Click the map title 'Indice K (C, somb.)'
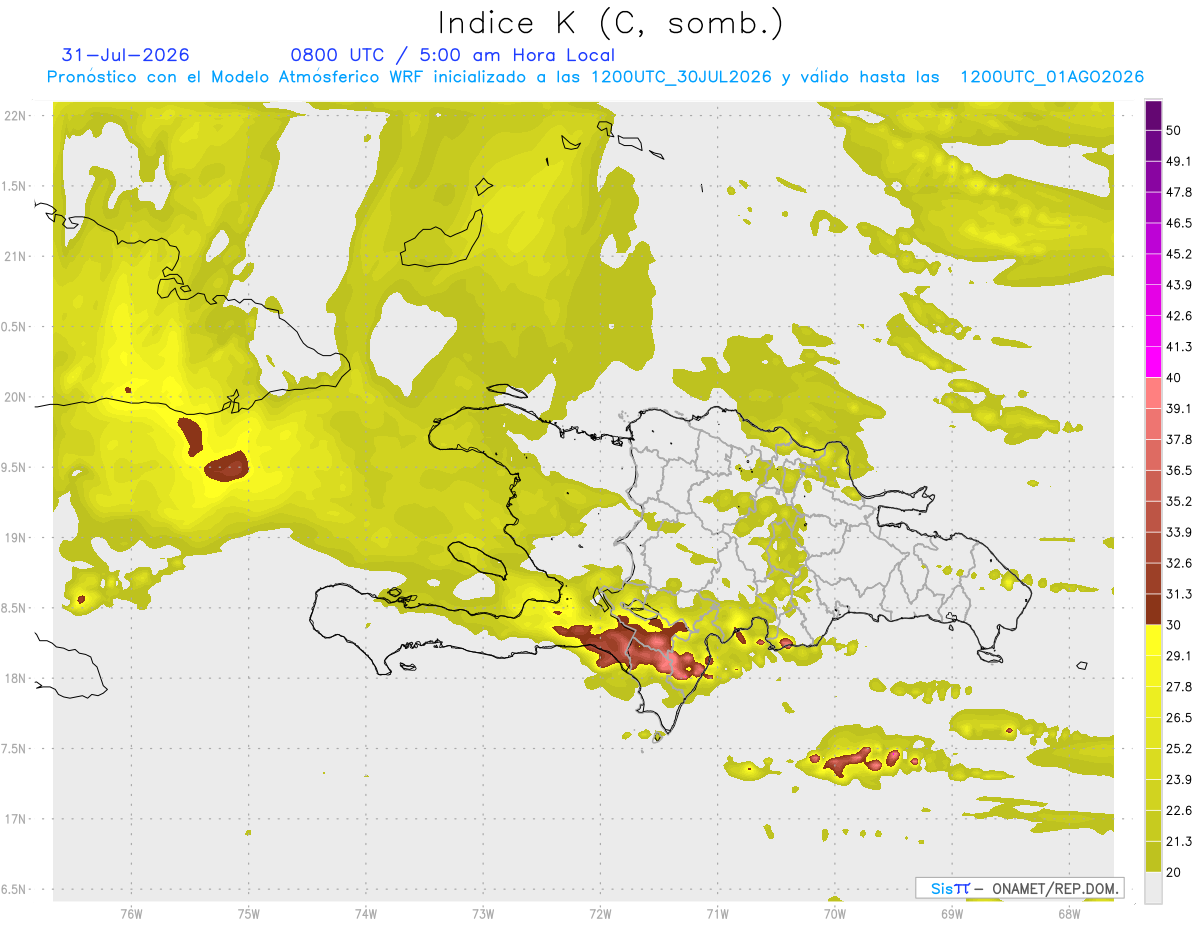Viewport: 1200px width, 927px height. click(611, 23)
